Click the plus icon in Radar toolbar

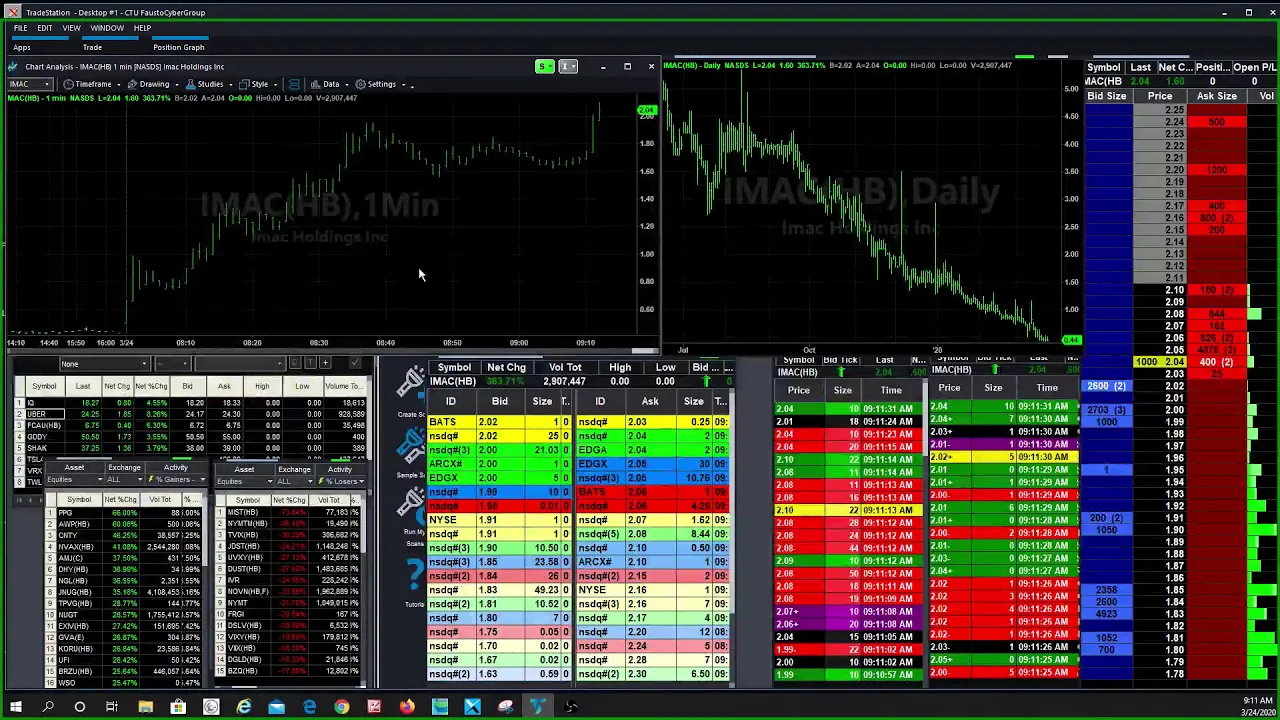[x=325, y=363]
